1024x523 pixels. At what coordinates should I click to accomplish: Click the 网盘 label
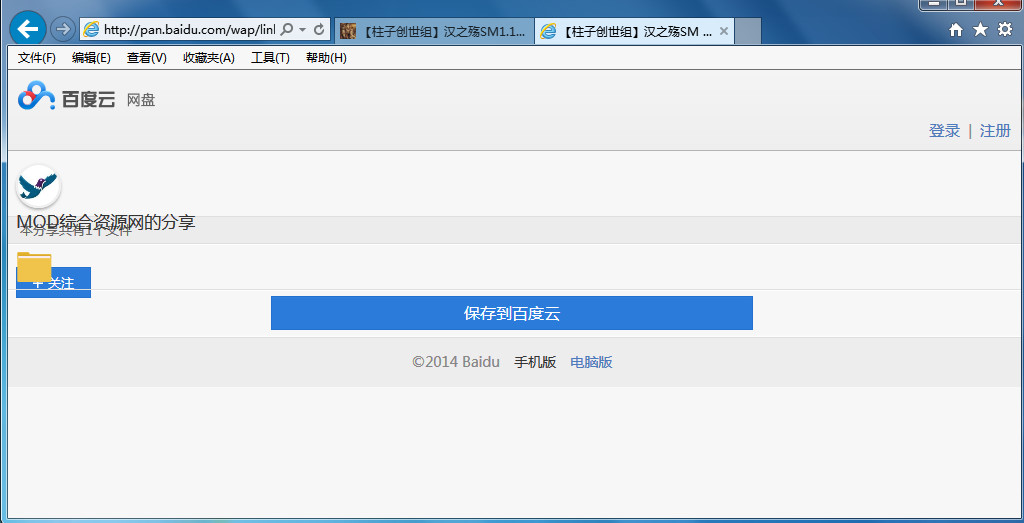(x=140, y=100)
